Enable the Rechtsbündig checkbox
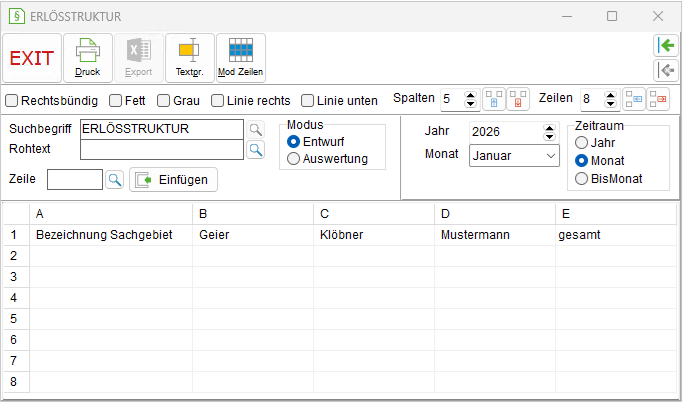683x402 pixels. tap(11, 101)
